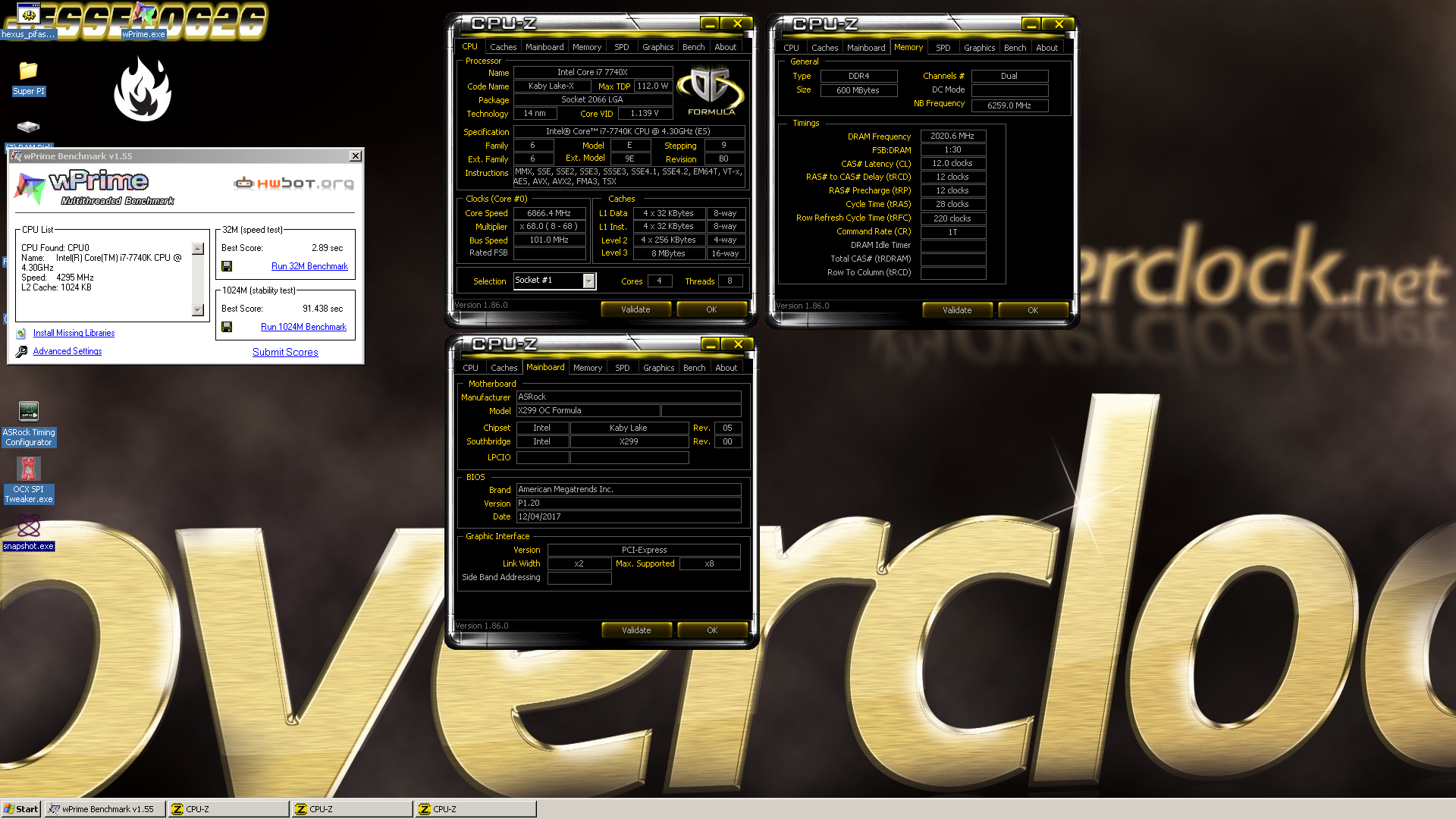Click the Multiplier x 68.0 value
Viewport: 1456px width, 819px height.
pos(550,227)
